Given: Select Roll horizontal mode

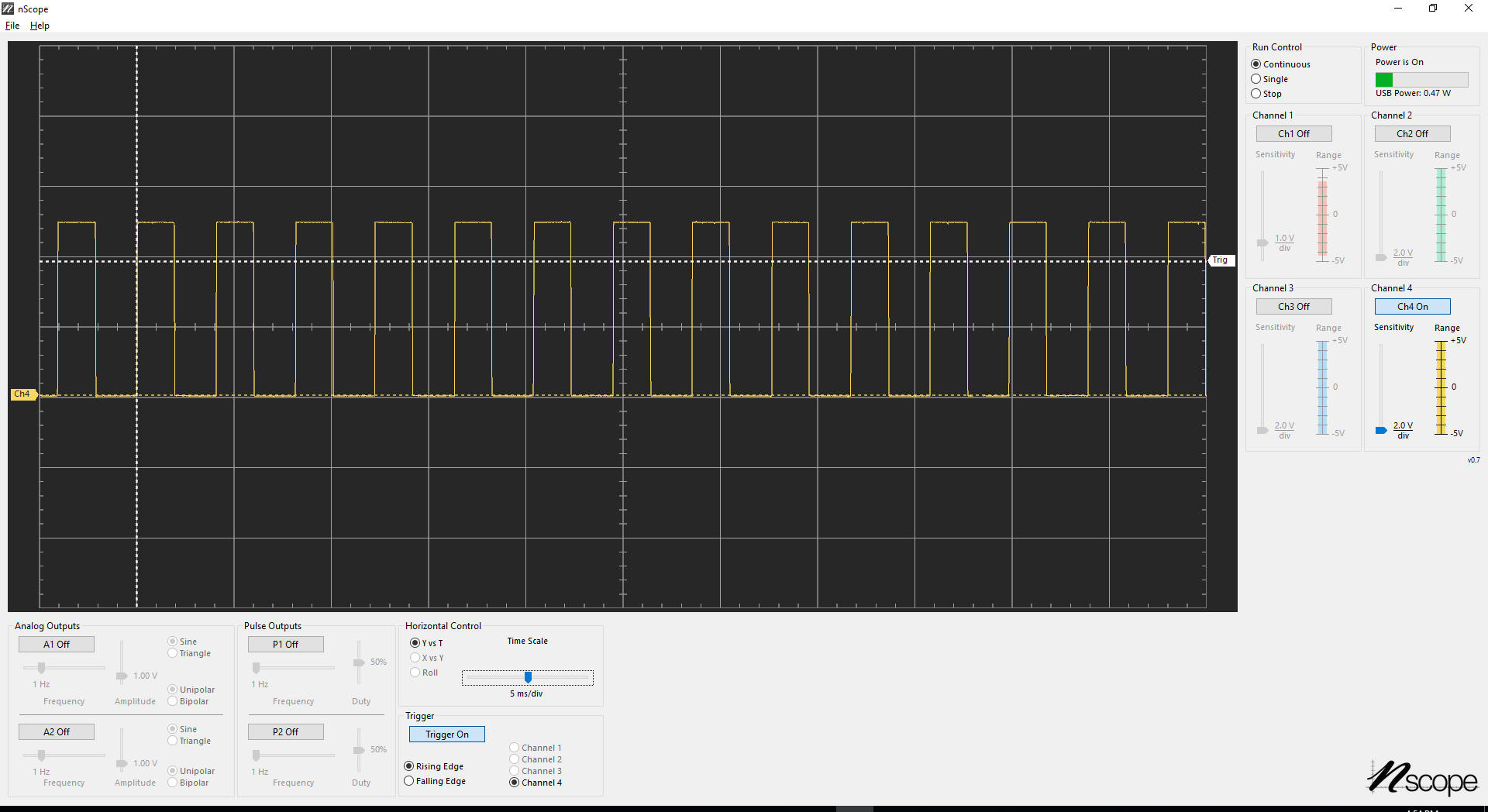Looking at the screenshot, I should pos(415,673).
